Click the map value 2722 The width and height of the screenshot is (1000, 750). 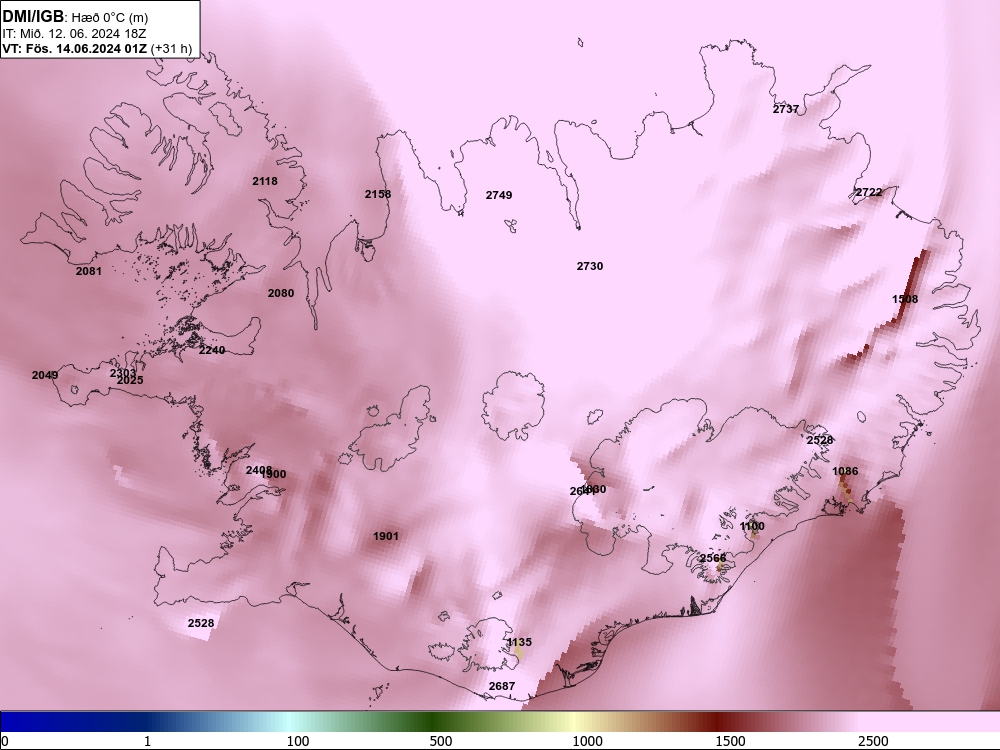tap(869, 192)
